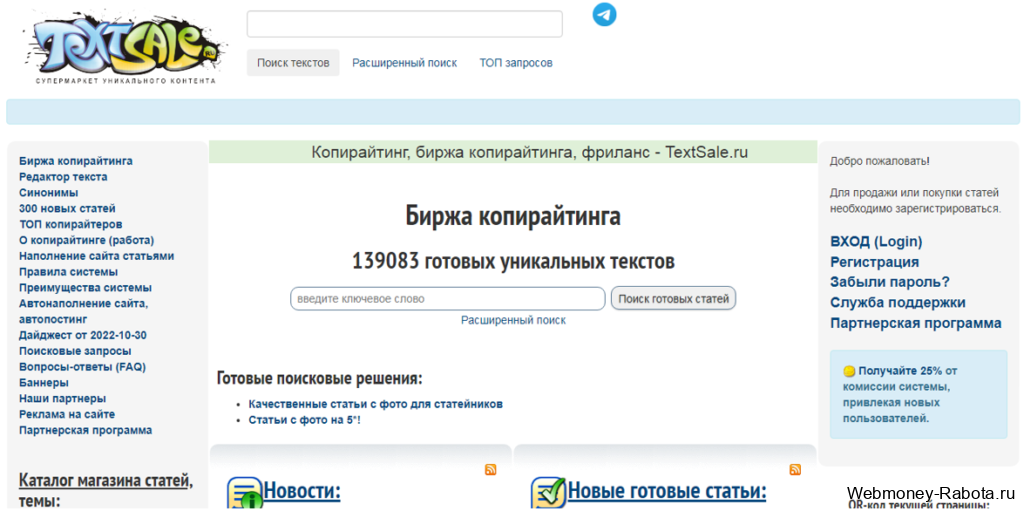Open the ТОП запросов link
This screenshot has height=511, width=1024.
point(516,63)
